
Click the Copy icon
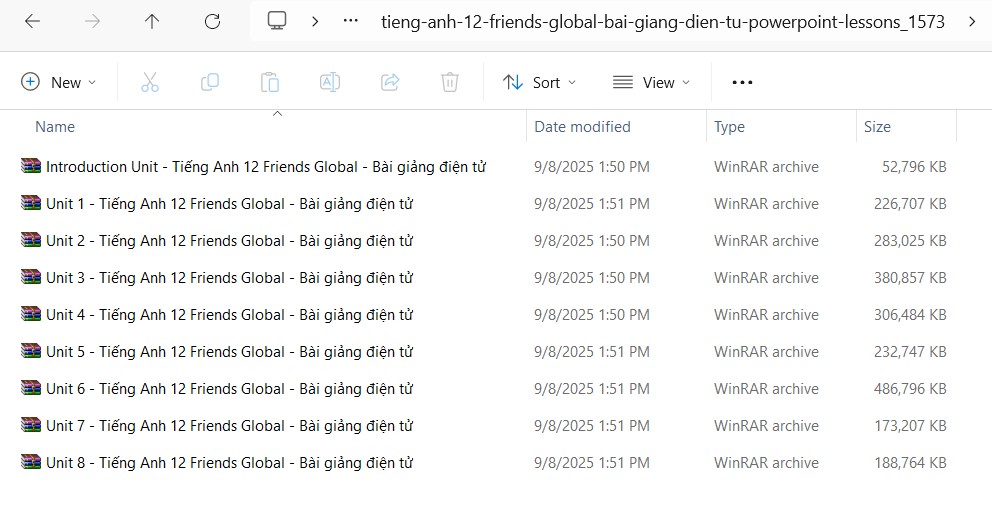[209, 82]
